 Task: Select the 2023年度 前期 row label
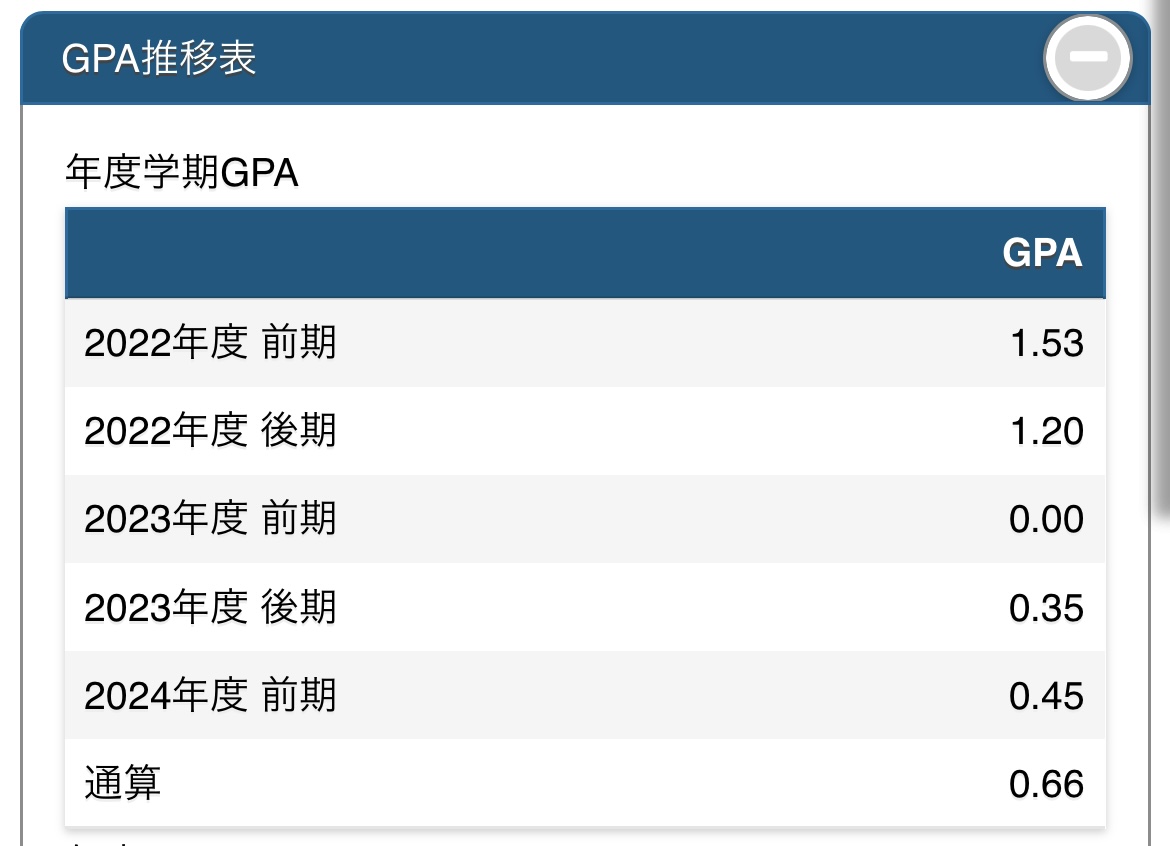tap(210, 519)
